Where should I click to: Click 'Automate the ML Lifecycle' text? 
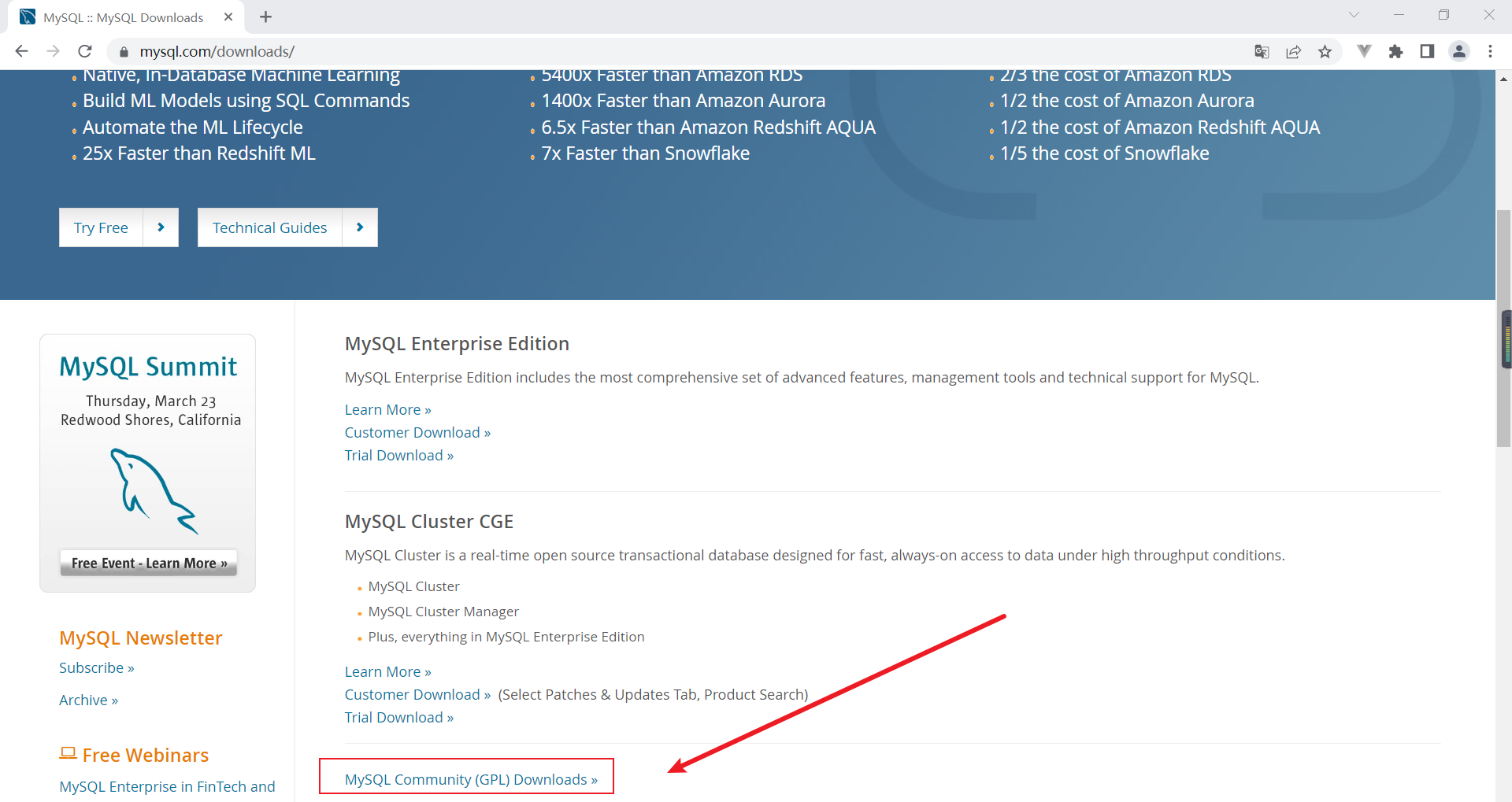(193, 128)
